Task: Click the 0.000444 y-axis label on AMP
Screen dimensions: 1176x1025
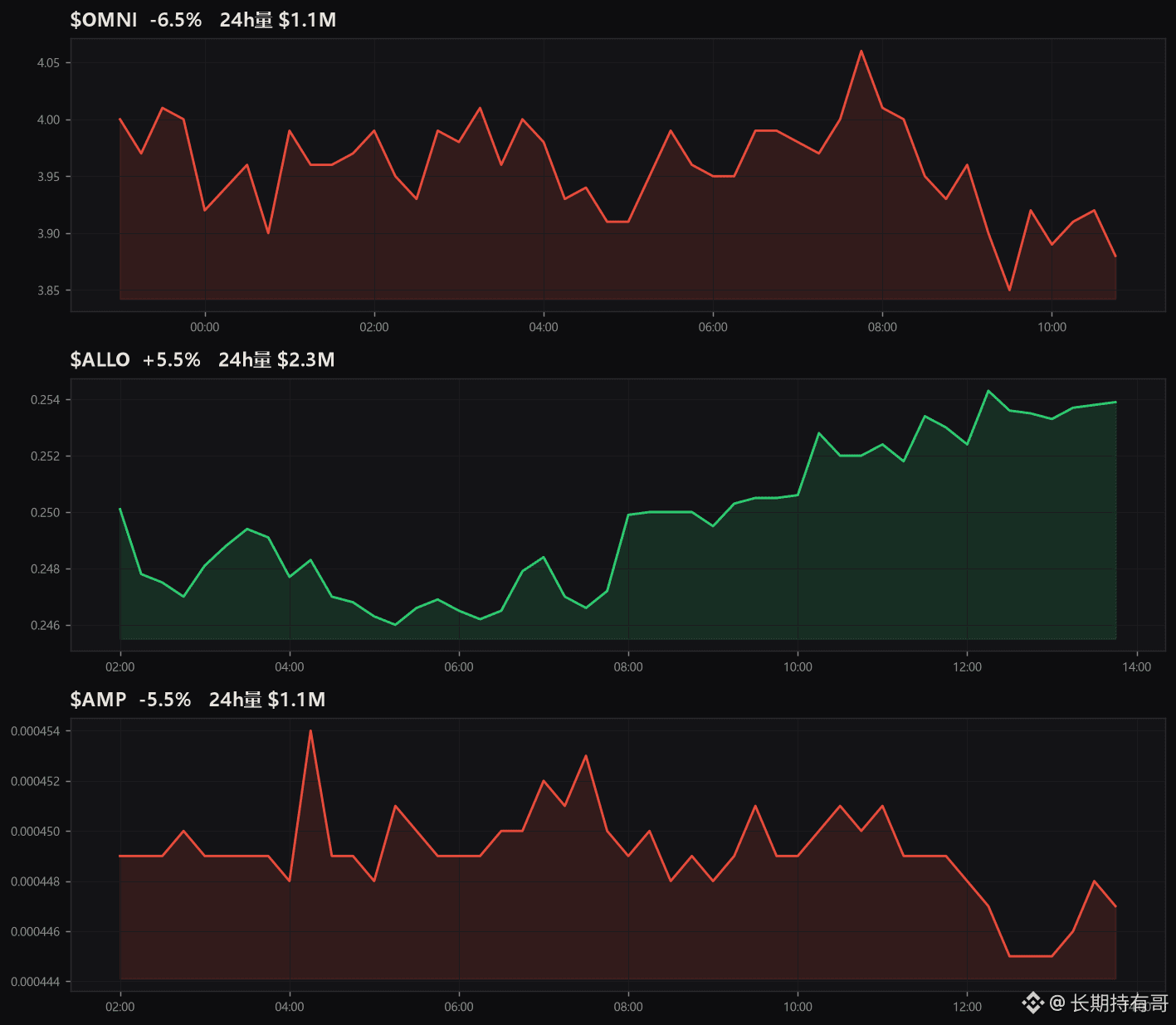Action: 36,982
